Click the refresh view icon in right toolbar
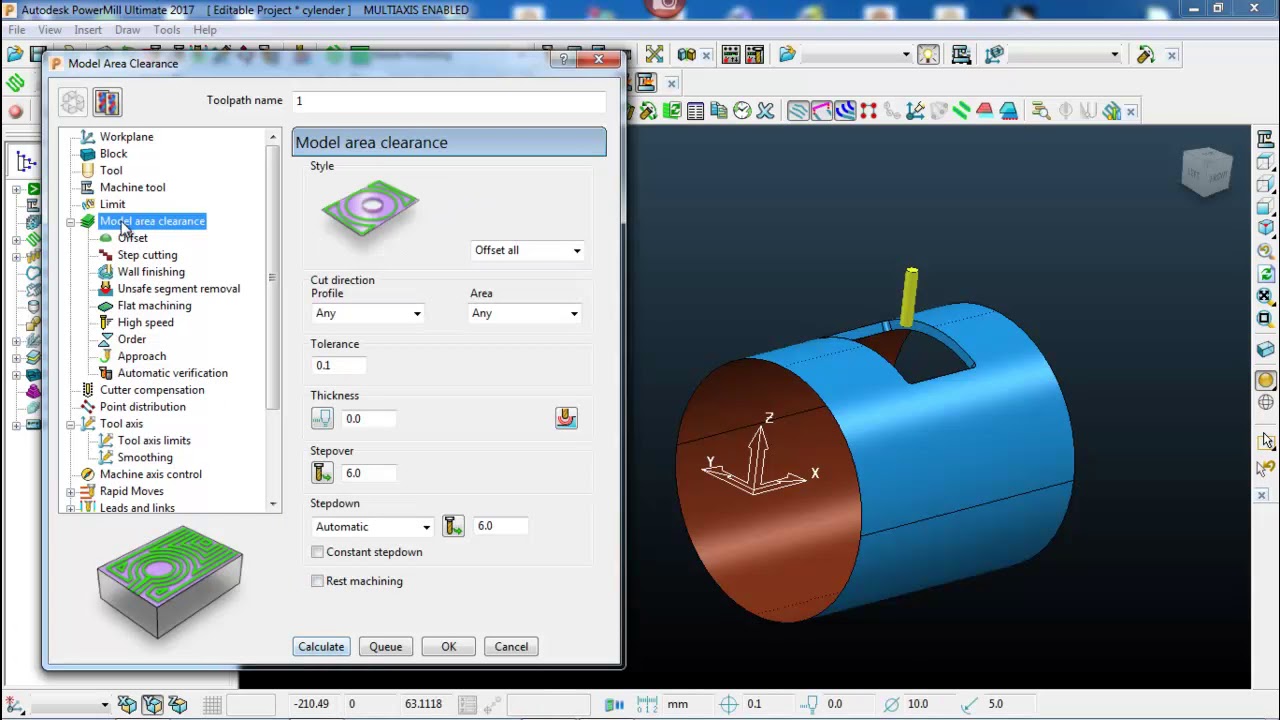Image resolution: width=1280 pixels, height=720 pixels. coord(1266,274)
